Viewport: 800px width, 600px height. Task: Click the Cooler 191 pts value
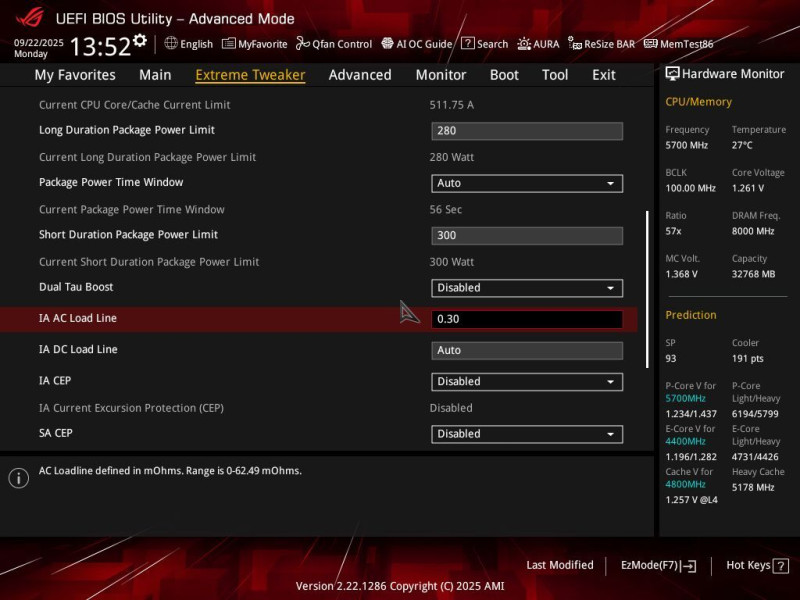(747, 358)
